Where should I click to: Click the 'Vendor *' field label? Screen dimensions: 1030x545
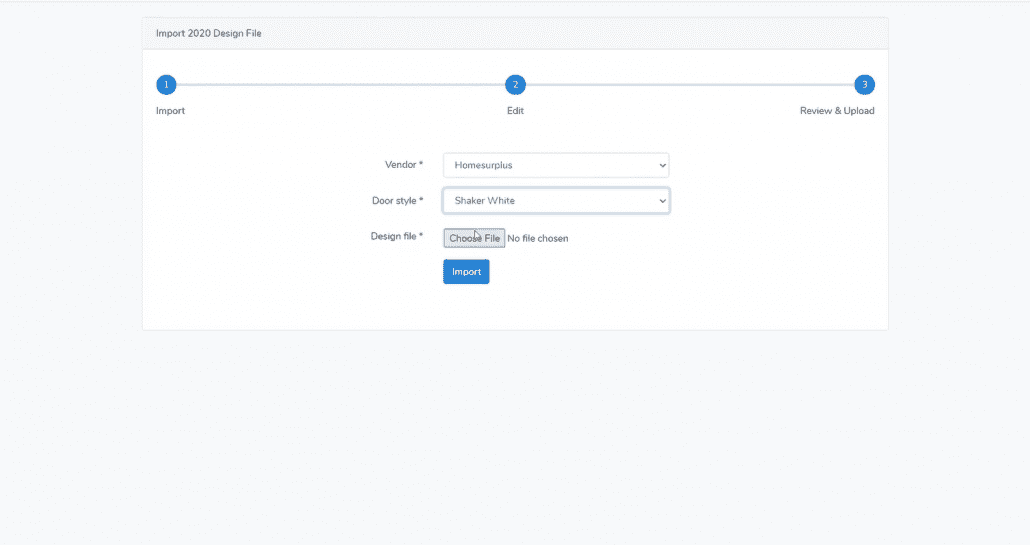click(x=404, y=165)
